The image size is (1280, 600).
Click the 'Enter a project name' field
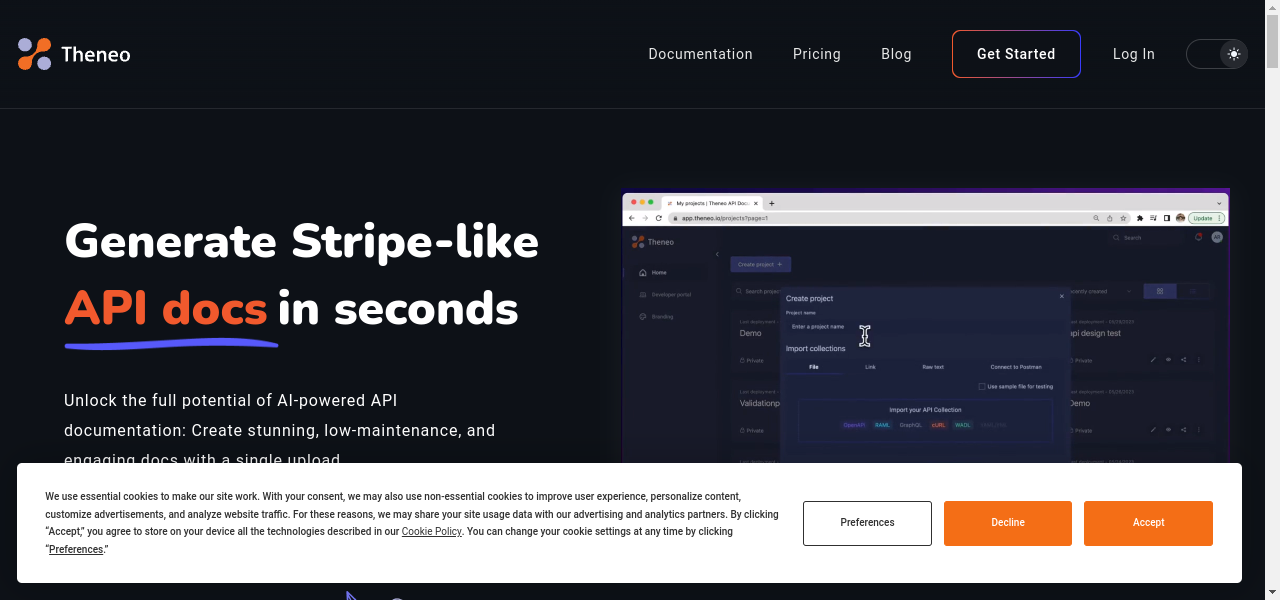(830, 327)
